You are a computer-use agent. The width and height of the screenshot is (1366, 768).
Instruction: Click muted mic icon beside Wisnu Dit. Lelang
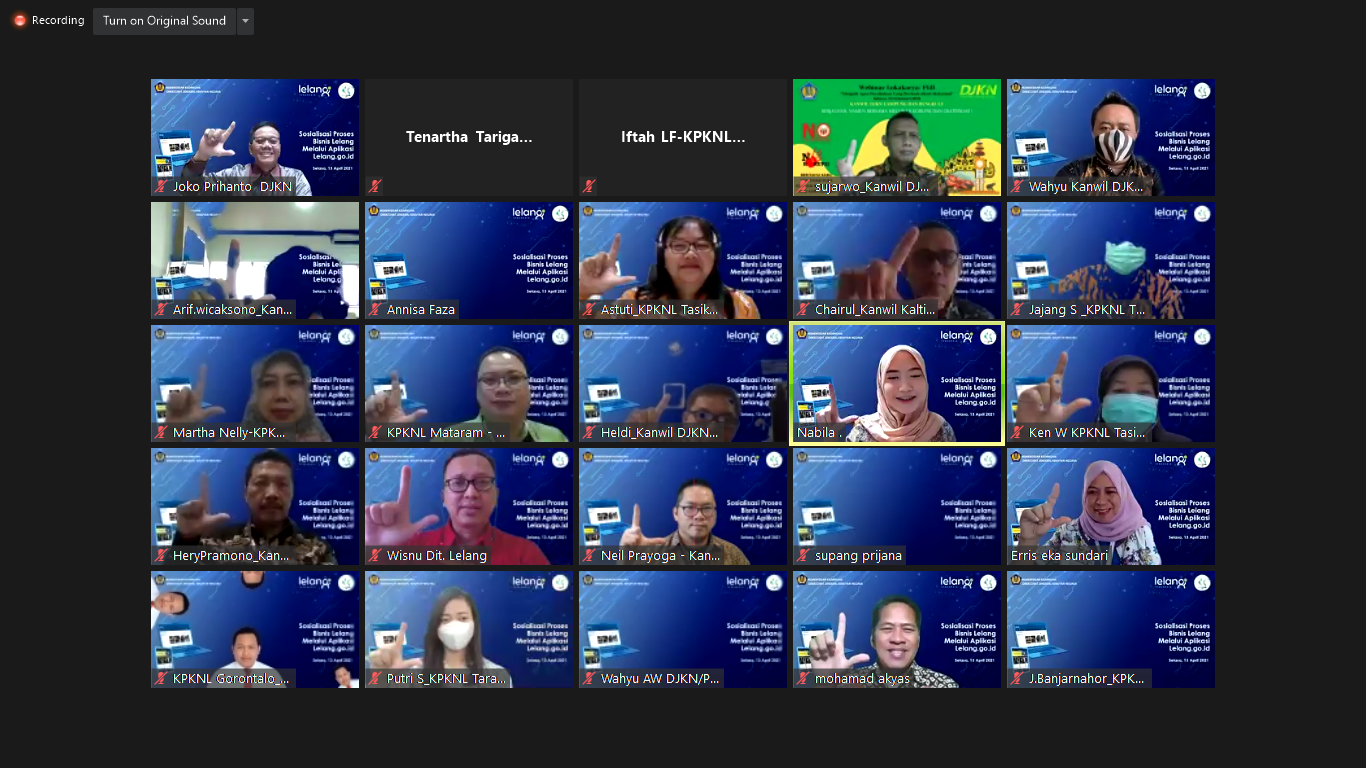point(375,556)
